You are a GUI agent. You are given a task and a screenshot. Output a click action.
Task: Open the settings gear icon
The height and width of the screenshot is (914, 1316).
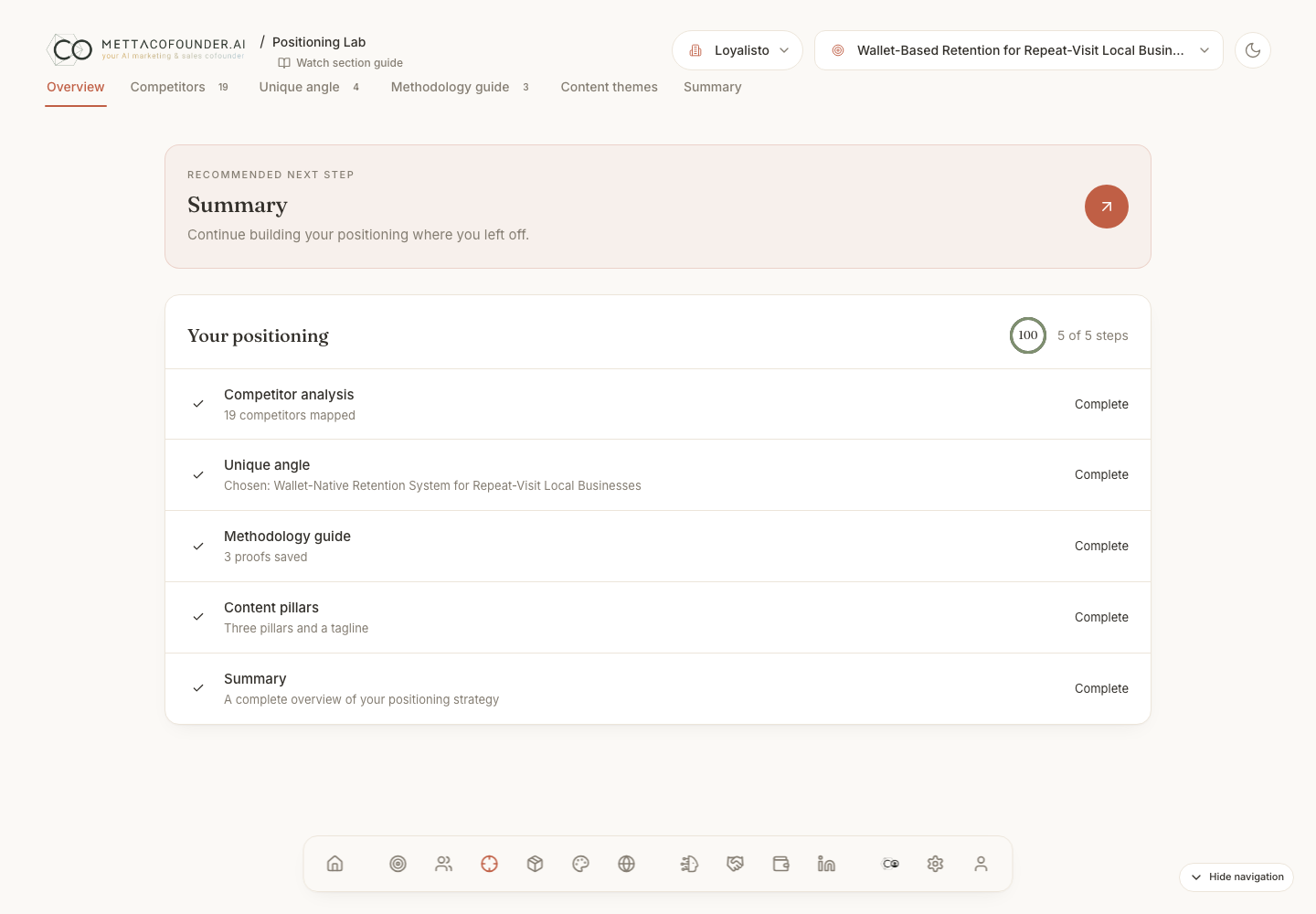click(935, 864)
